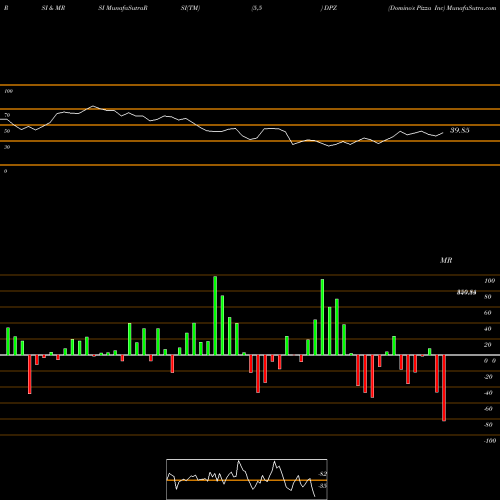
Task: Click the bottom mini RSI overview chart
Action: coord(247,479)
